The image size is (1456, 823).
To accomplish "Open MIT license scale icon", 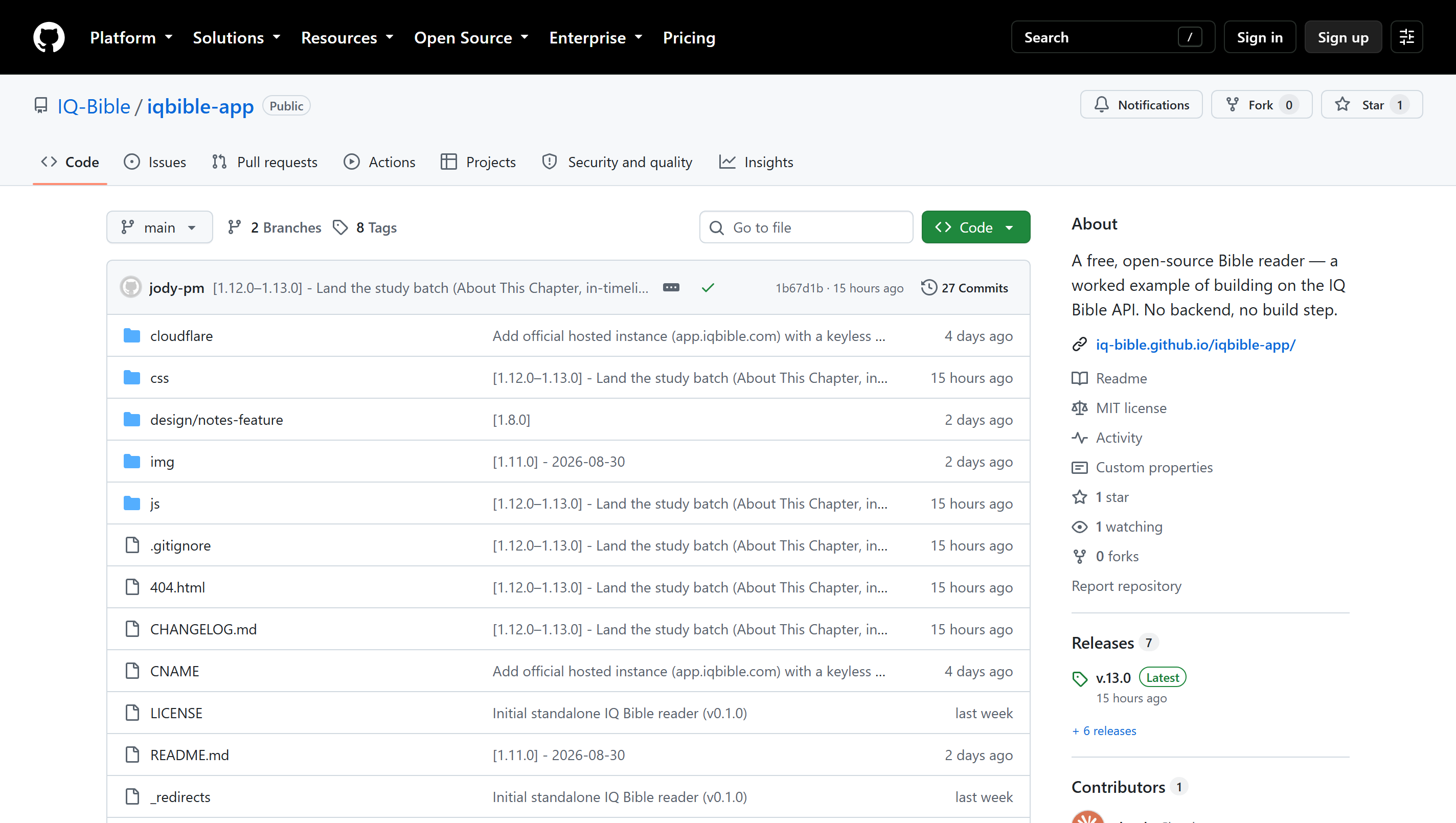I will click(x=1080, y=408).
